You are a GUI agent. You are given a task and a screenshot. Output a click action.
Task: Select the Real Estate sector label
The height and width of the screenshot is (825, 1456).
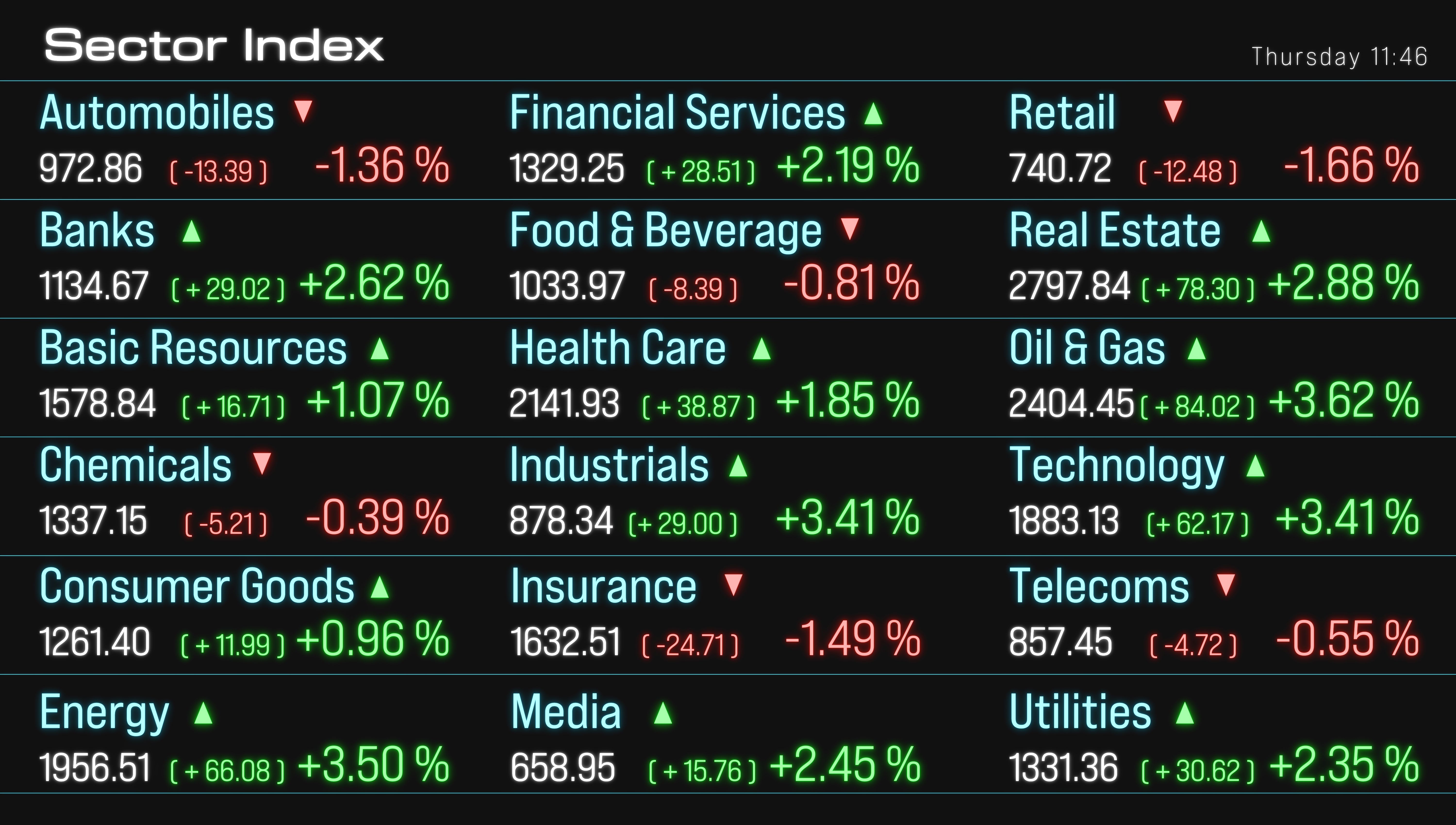[x=1114, y=231]
